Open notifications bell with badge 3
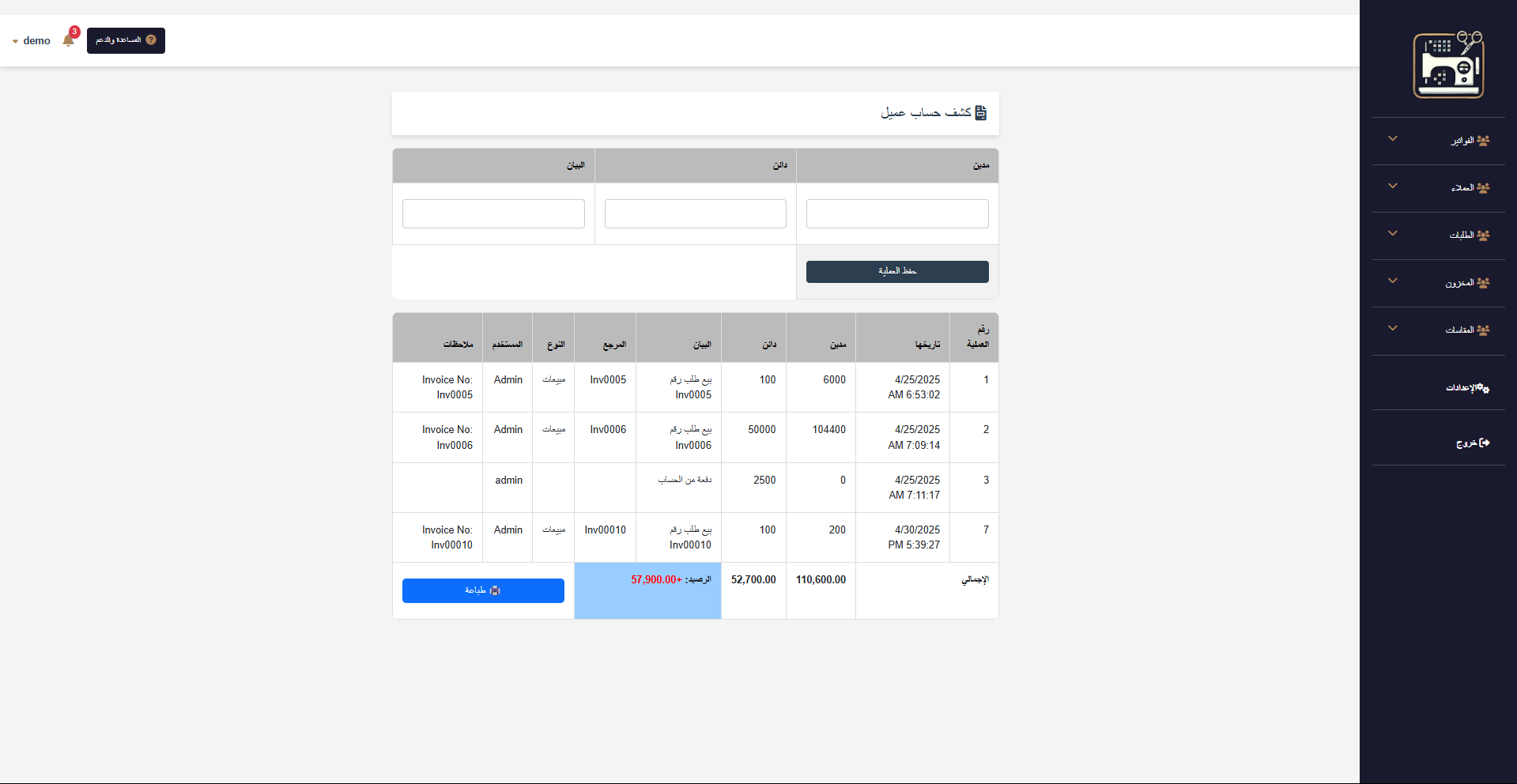1517x784 pixels. point(69,40)
